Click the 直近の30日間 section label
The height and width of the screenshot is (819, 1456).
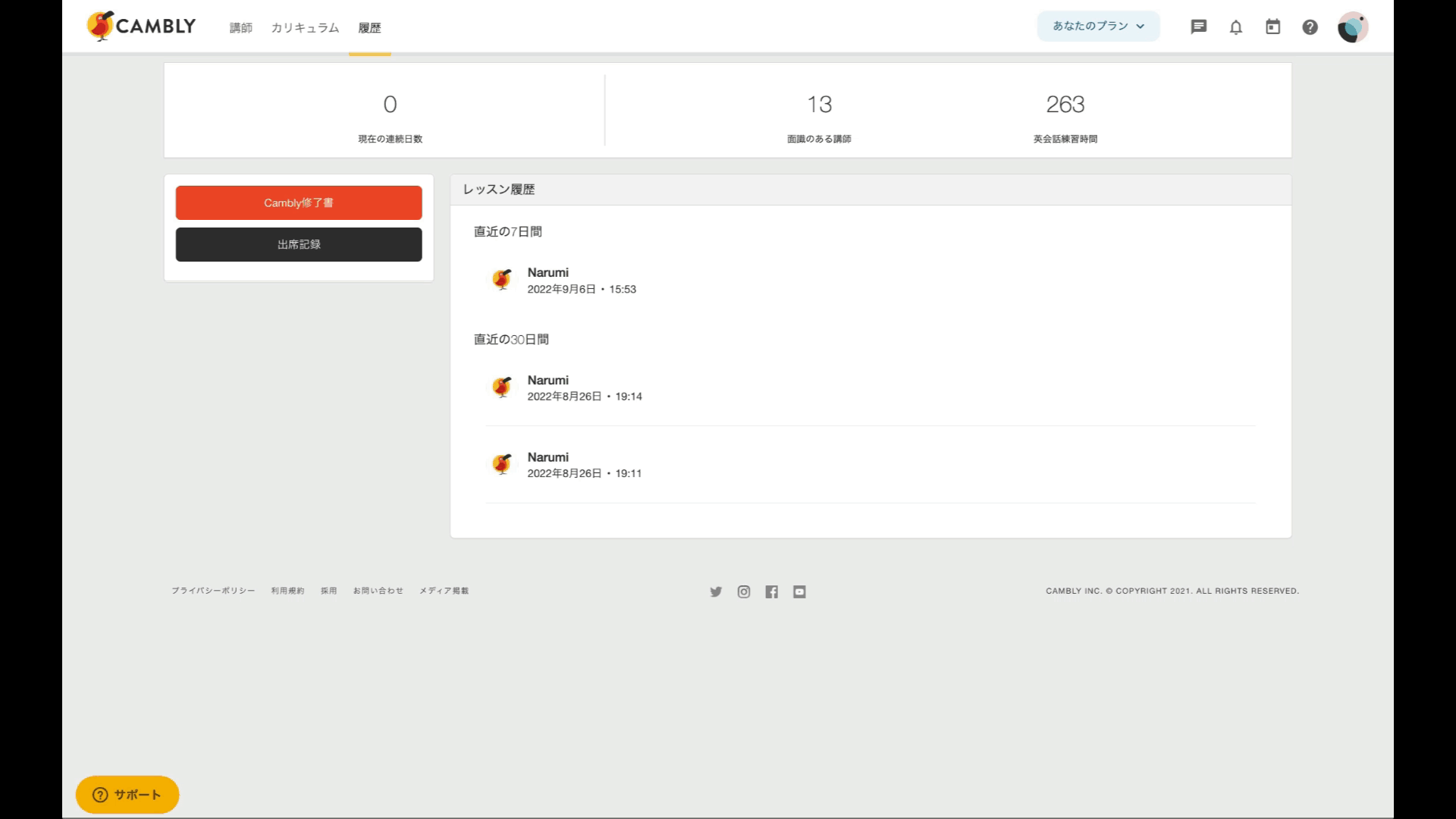click(511, 340)
